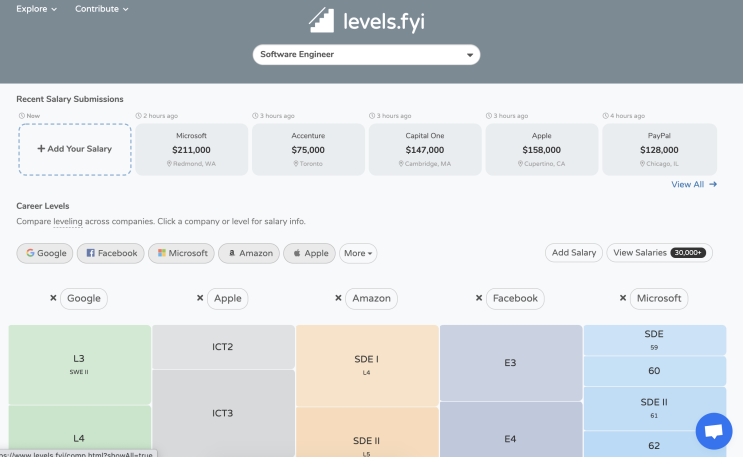
Task: Remove Microsoft column with its X icon
Action: 623,298
